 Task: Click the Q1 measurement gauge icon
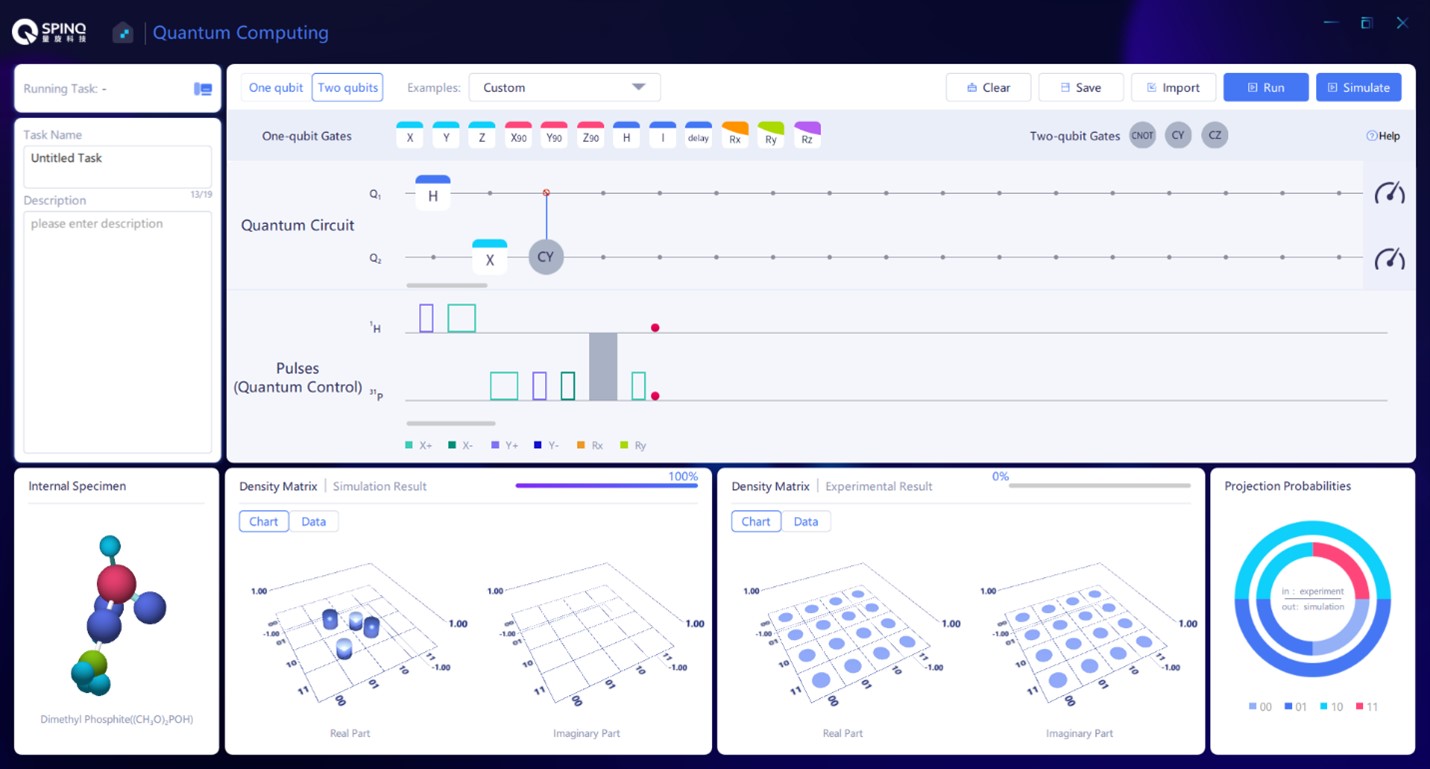(x=1389, y=193)
